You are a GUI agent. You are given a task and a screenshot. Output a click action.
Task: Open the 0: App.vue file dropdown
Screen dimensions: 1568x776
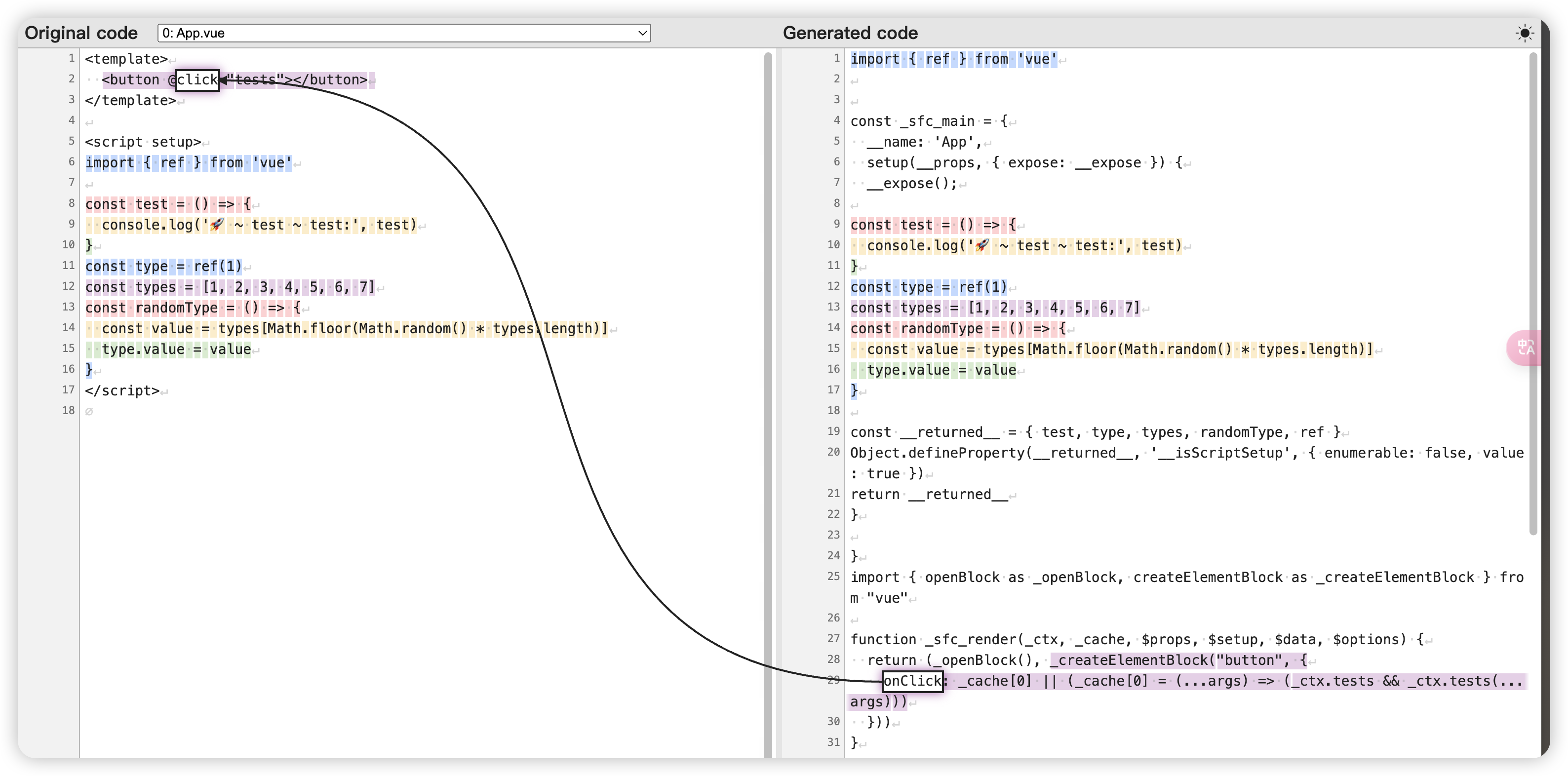click(x=403, y=33)
